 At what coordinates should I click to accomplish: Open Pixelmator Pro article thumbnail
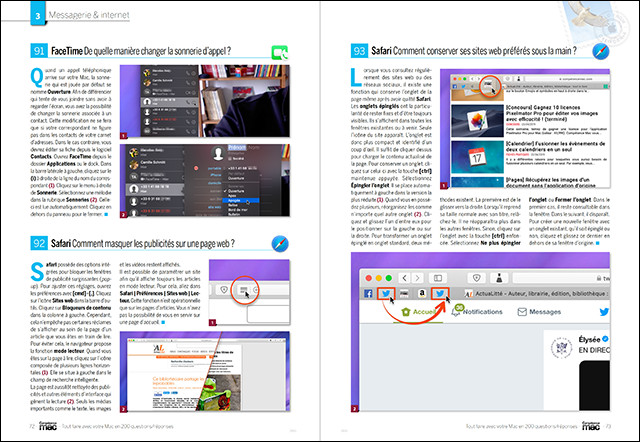pyautogui.click(x=477, y=120)
